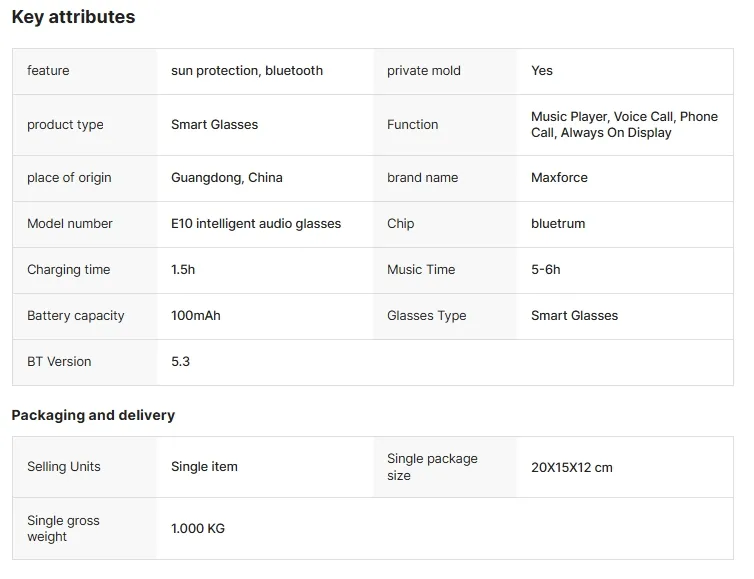Viewport: 754px width, 579px height.
Task: Select the 'Guangdong, China' origin value
Action: click(227, 178)
